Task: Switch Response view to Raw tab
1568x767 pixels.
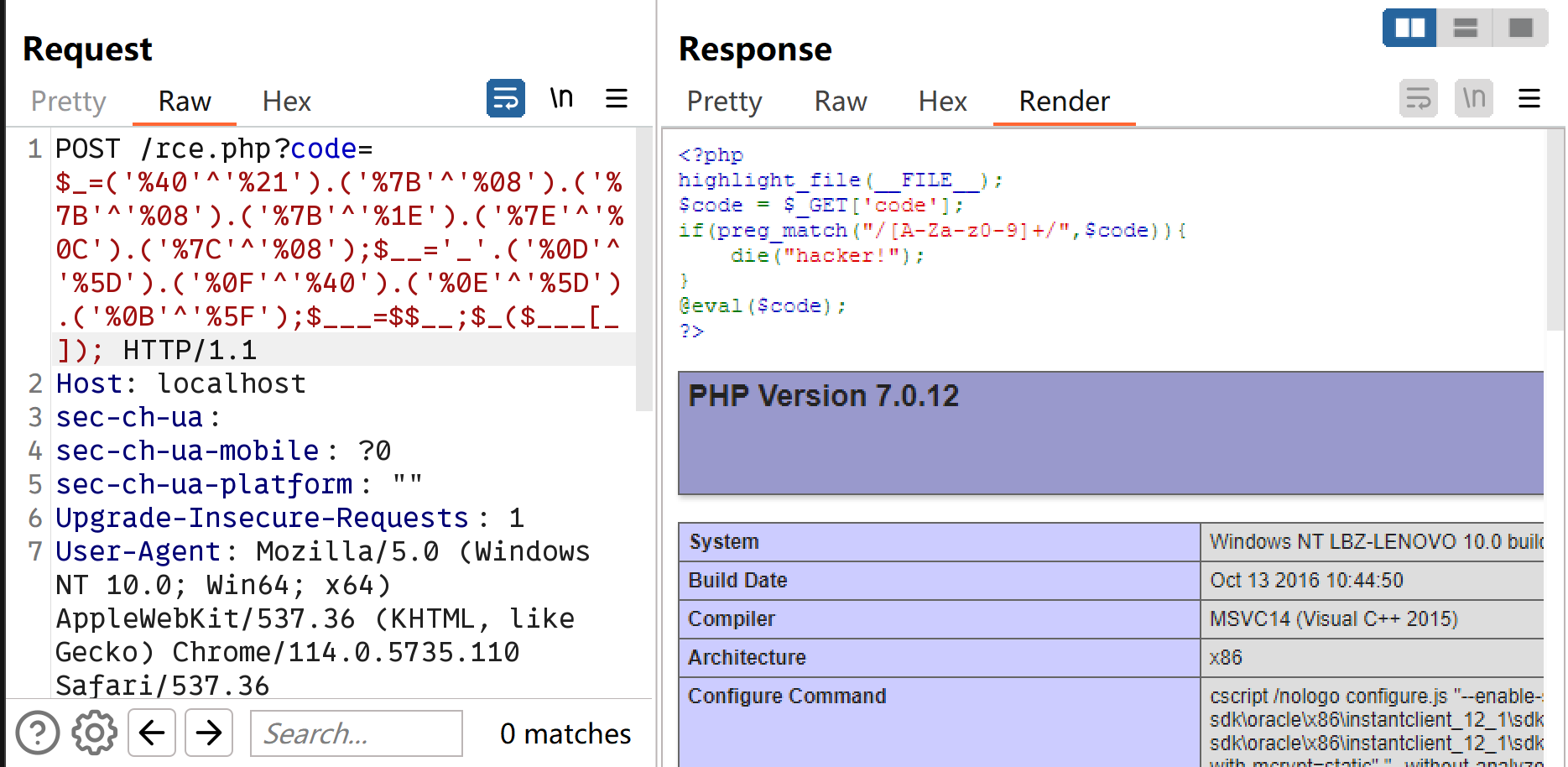Action: point(841,102)
